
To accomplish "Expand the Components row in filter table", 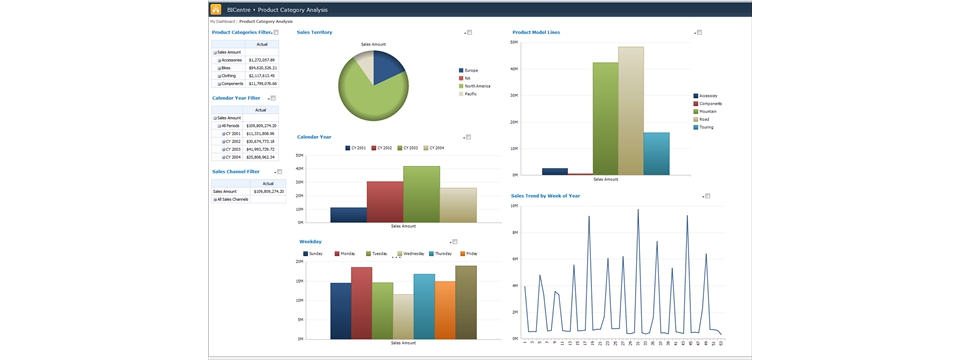I will click(x=219, y=84).
